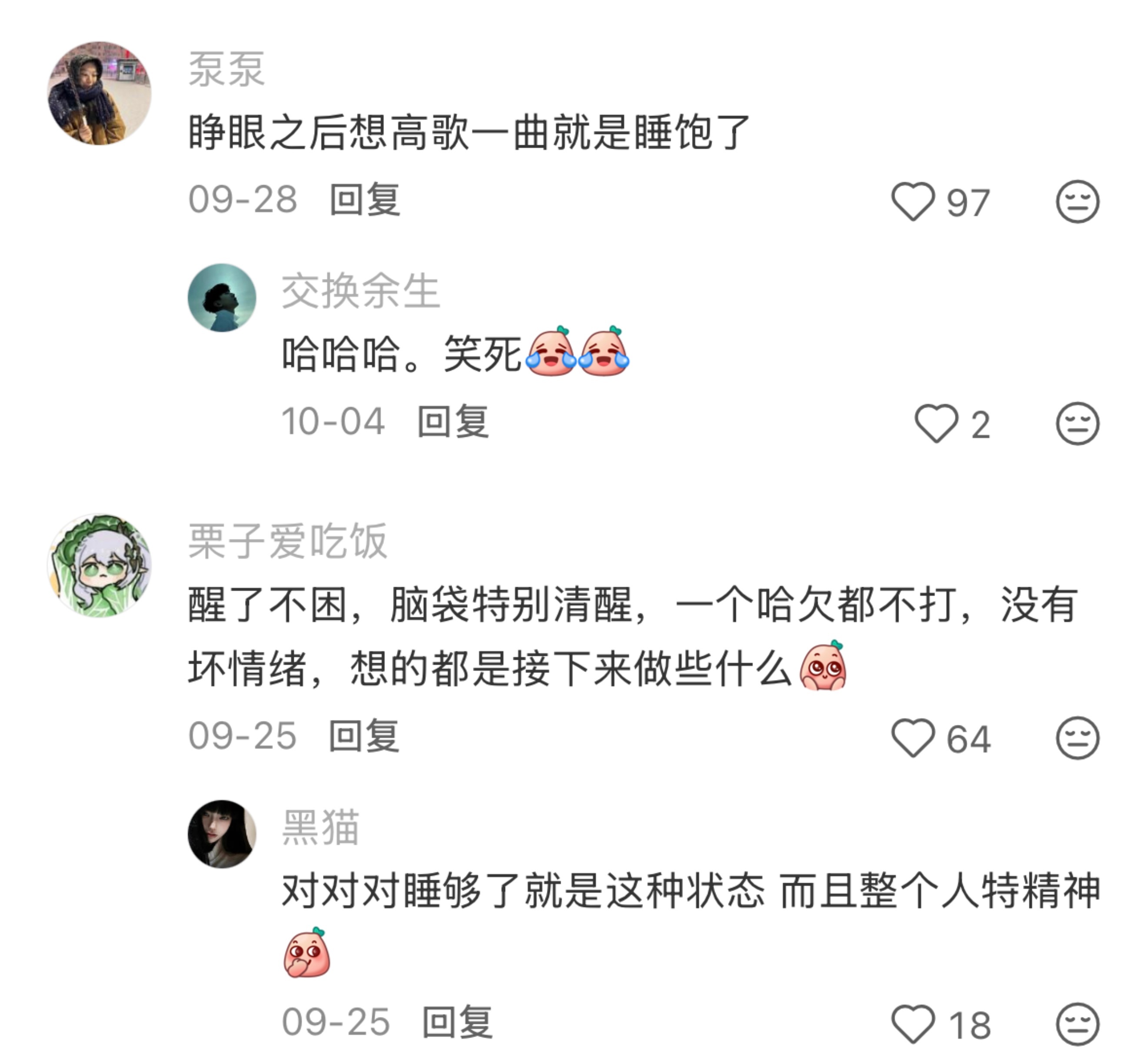
Task: Open 交换余生's profile avatar
Action: point(222,298)
